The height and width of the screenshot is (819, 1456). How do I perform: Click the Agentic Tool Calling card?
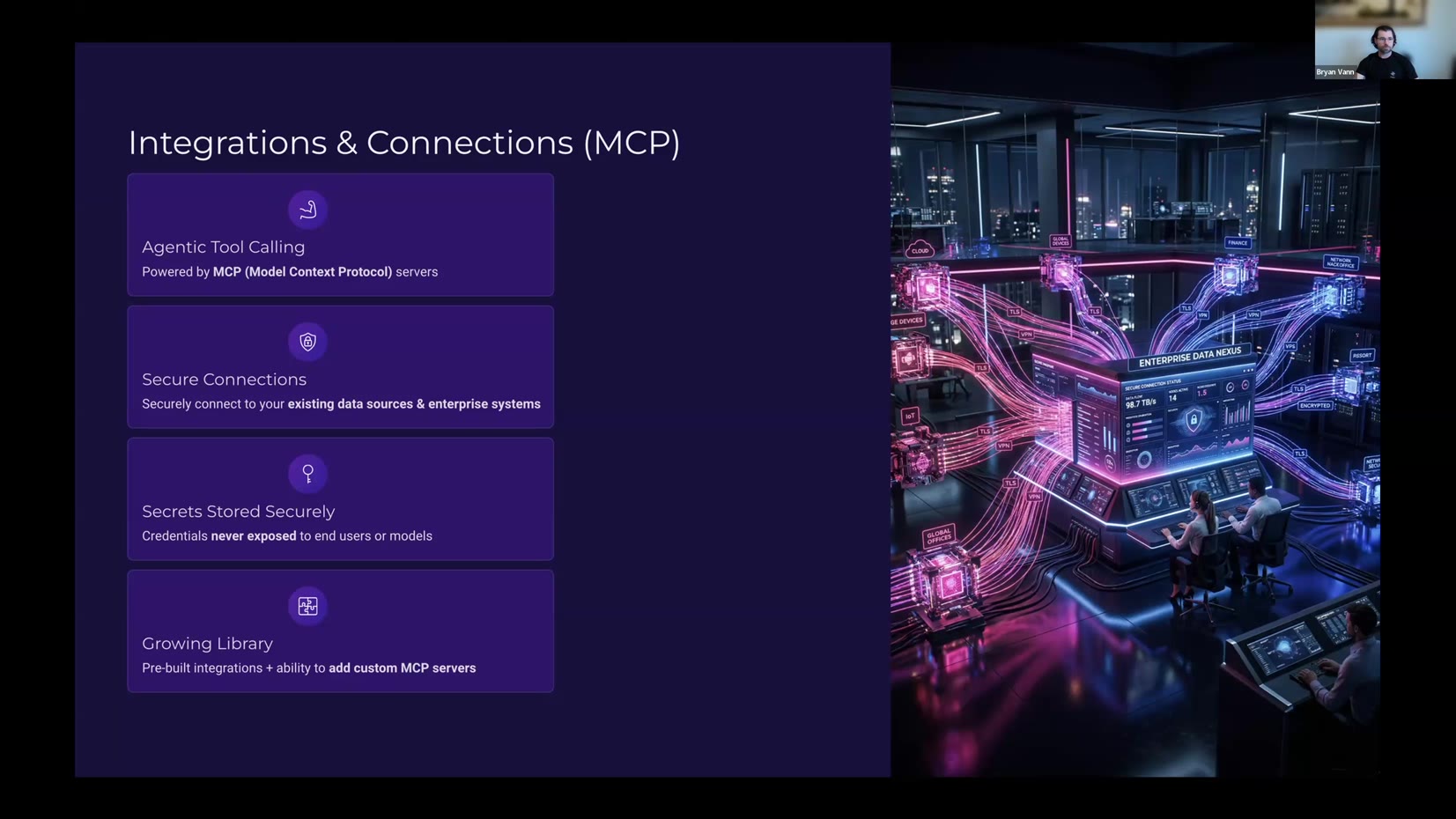[341, 235]
